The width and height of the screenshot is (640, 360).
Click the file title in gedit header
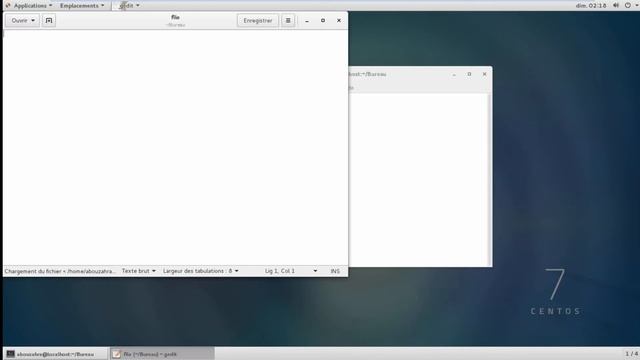(x=175, y=17)
